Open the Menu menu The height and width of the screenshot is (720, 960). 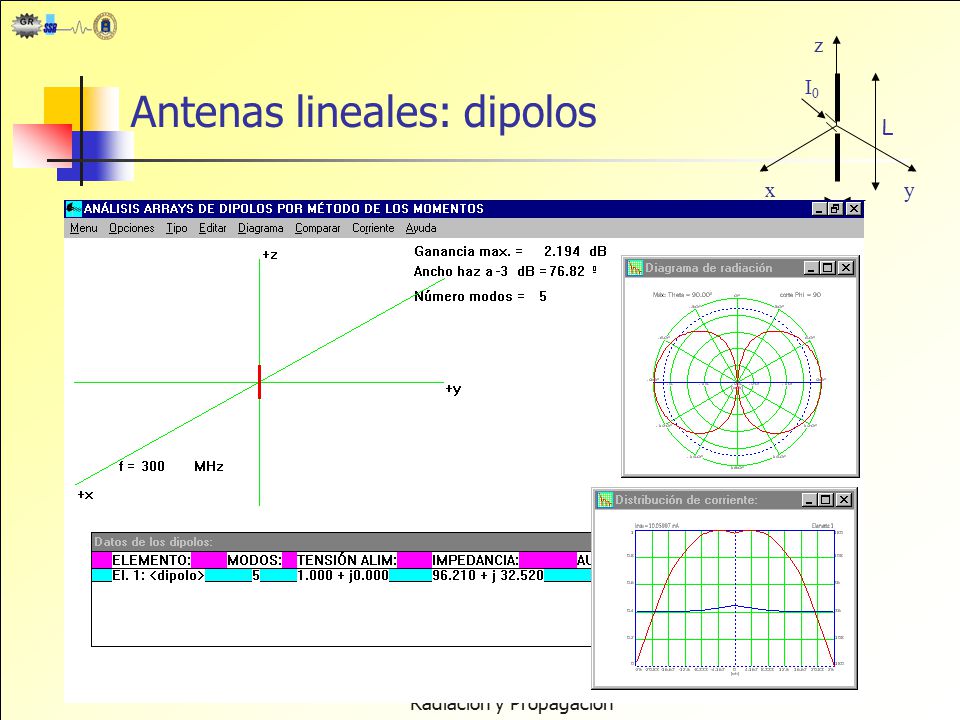click(83, 228)
